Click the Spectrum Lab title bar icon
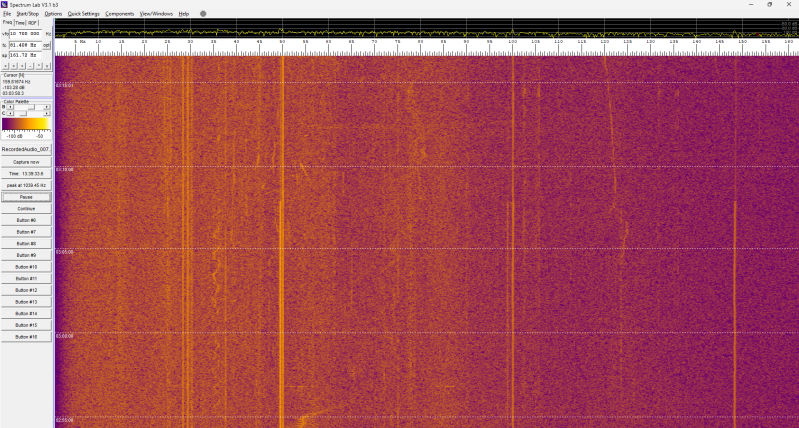The image size is (799, 428). click(5, 5)
